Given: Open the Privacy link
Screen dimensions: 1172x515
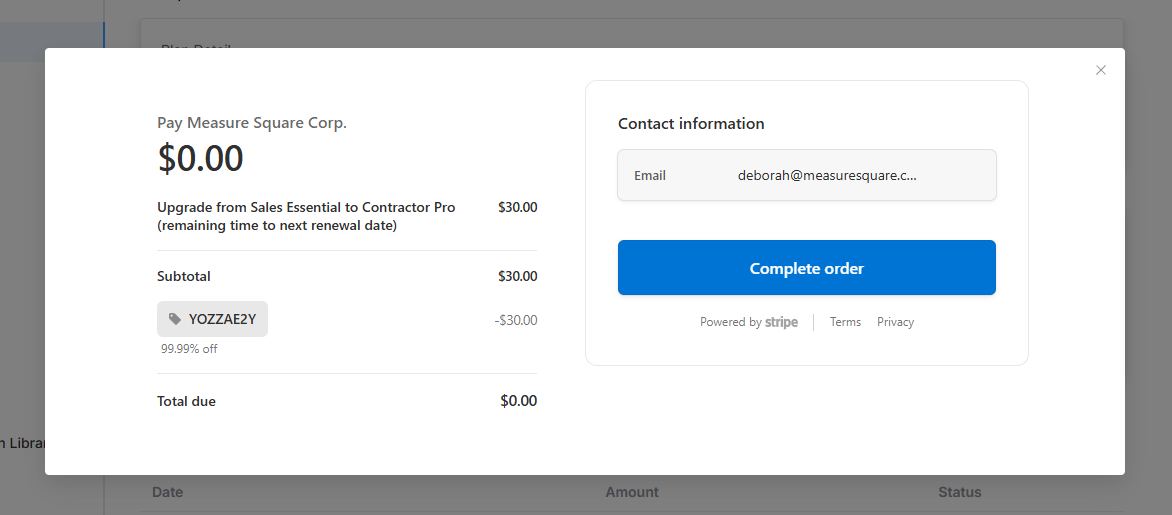Looking at the screenshot, I should pyautogui.click(x=895, y=322).
